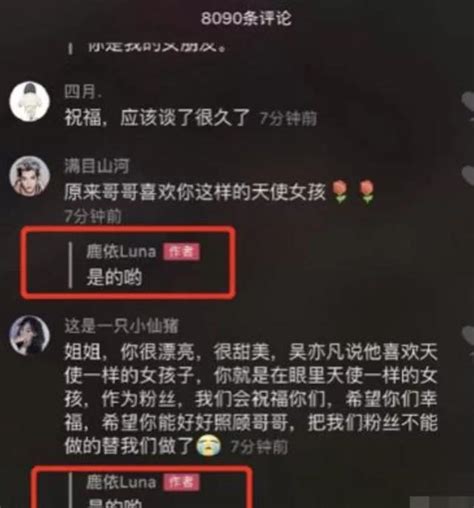Open 鹿依Luna's profile from her first reply
This screenshot has height=508, width=474.
click(121, 251)
